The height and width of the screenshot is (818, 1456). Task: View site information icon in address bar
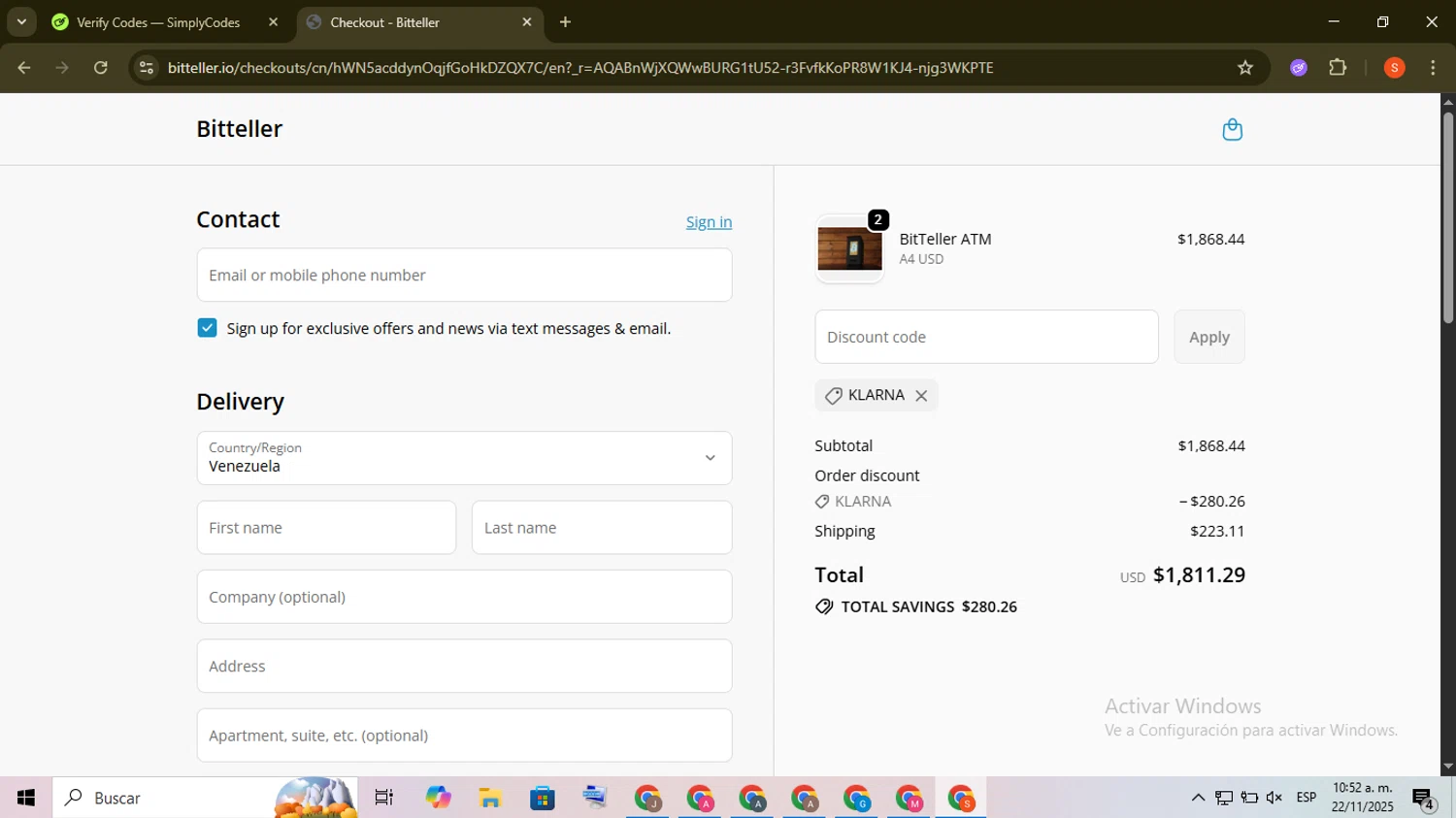[x=147, y=68]
